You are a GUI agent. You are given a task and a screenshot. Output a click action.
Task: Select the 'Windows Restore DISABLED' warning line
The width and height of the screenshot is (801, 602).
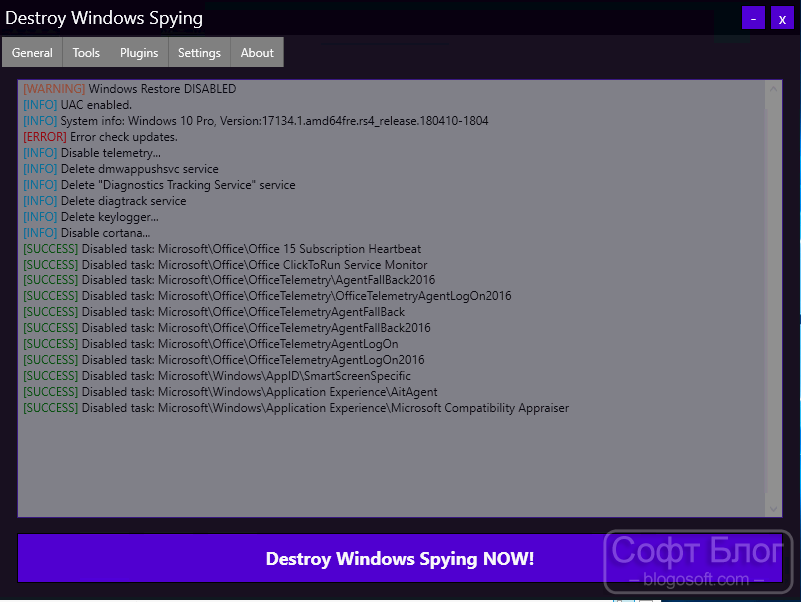coord(130,88)
